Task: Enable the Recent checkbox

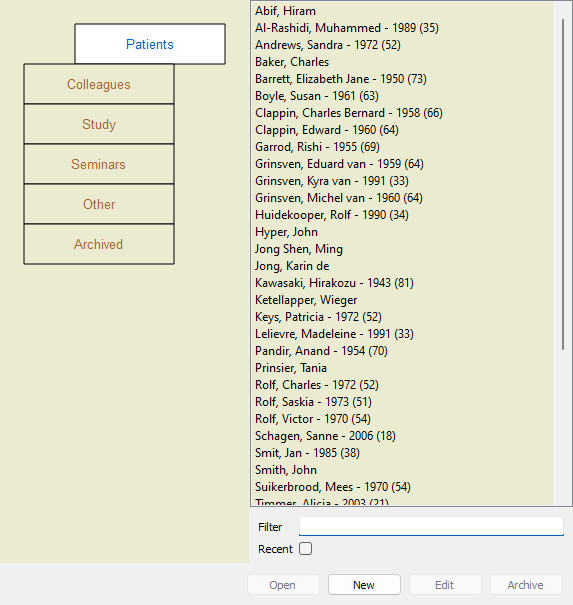Action: [x=305, y=549]
